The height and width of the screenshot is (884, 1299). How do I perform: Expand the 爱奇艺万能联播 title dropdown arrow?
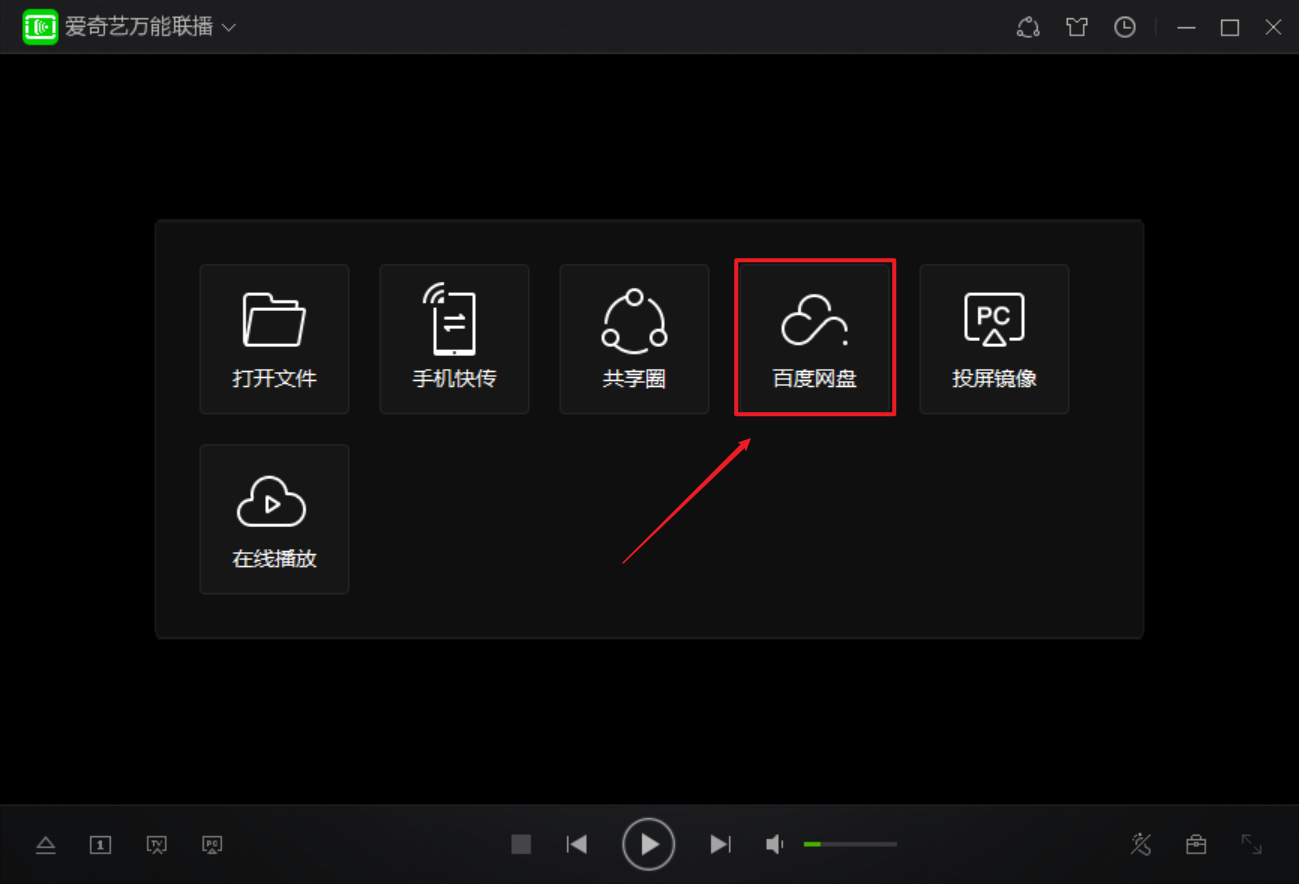[229, 28]
